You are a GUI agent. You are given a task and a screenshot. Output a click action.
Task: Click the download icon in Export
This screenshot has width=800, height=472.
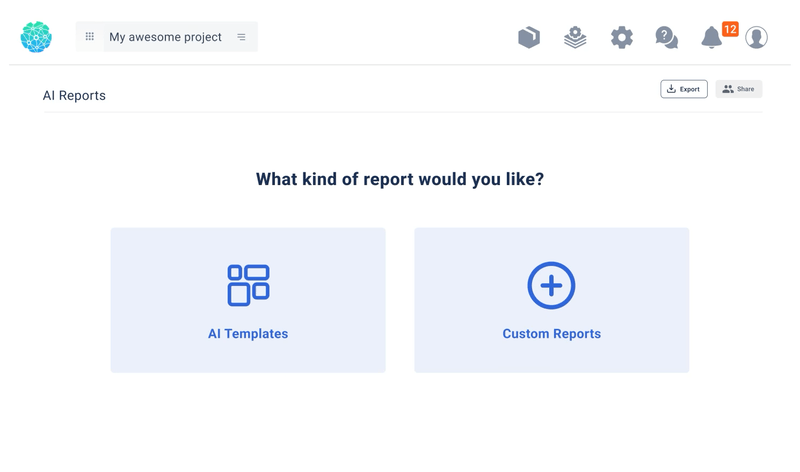coord(672,89)
